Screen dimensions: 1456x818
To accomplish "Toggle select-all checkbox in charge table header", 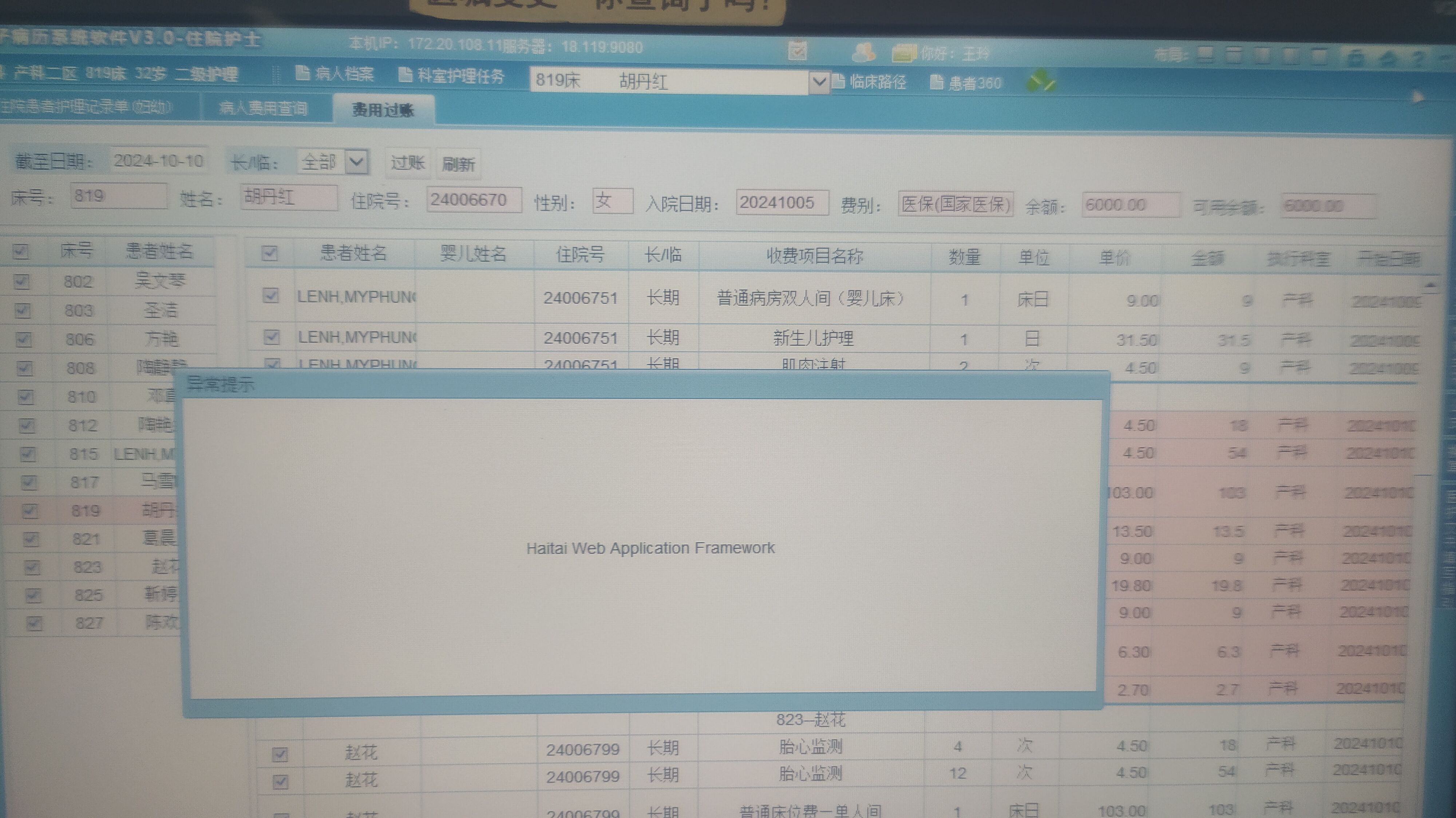I will coord(270,253).
